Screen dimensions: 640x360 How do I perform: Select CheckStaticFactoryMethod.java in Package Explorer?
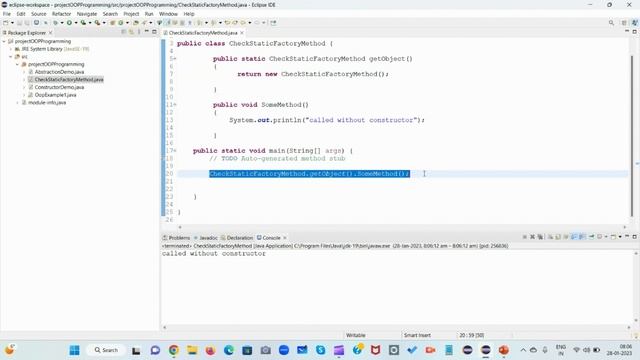tap(69, 80)
